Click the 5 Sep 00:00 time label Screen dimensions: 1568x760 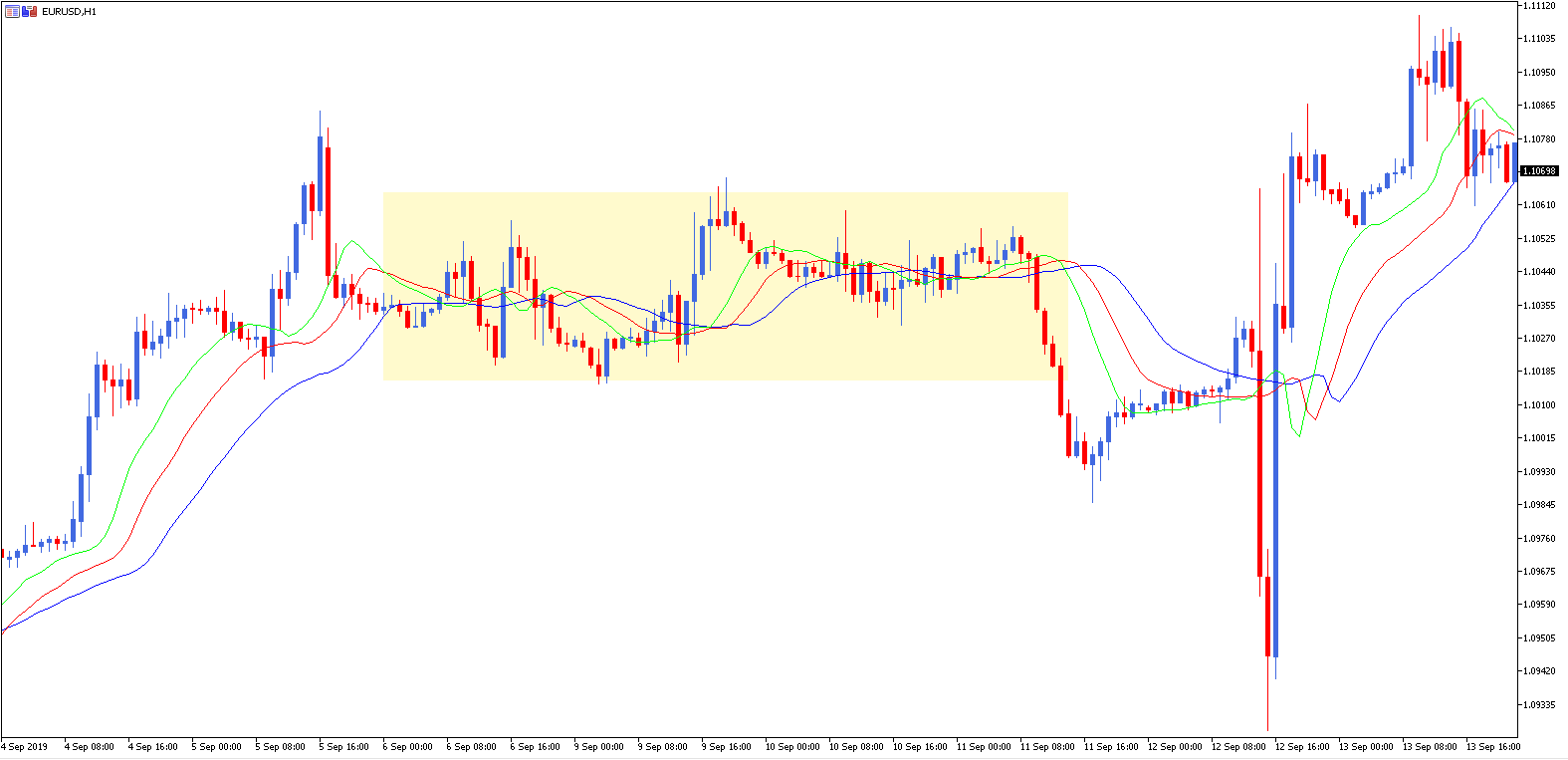point(216,746)
